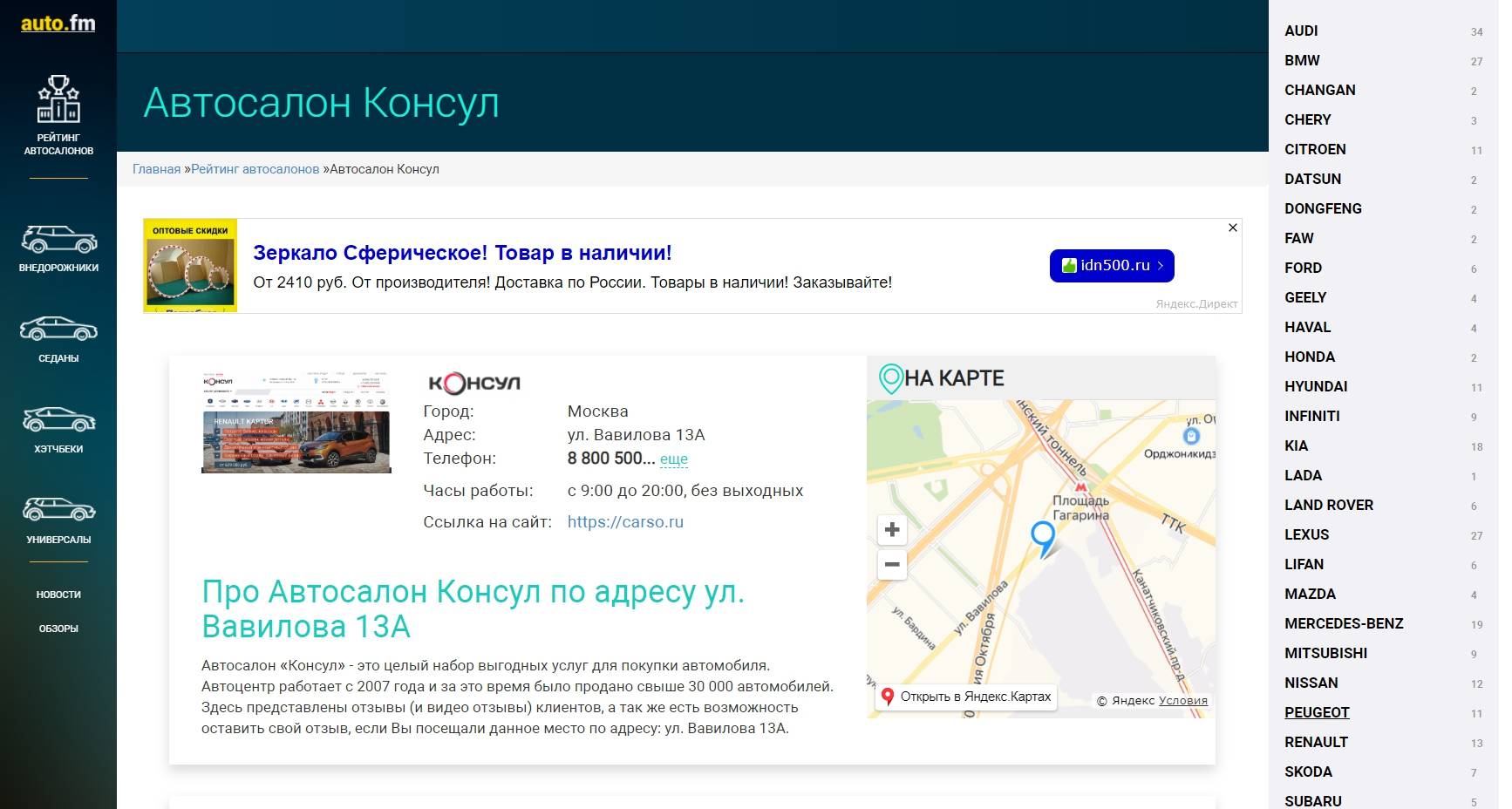Click the Яндекс.Директ label

1196,304
